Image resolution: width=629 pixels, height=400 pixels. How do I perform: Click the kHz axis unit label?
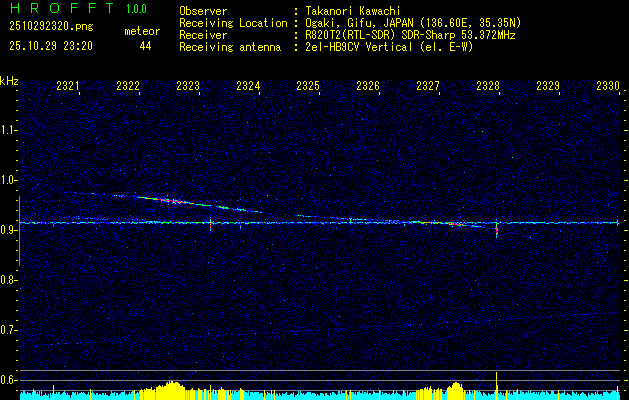[x=9, y=81]
